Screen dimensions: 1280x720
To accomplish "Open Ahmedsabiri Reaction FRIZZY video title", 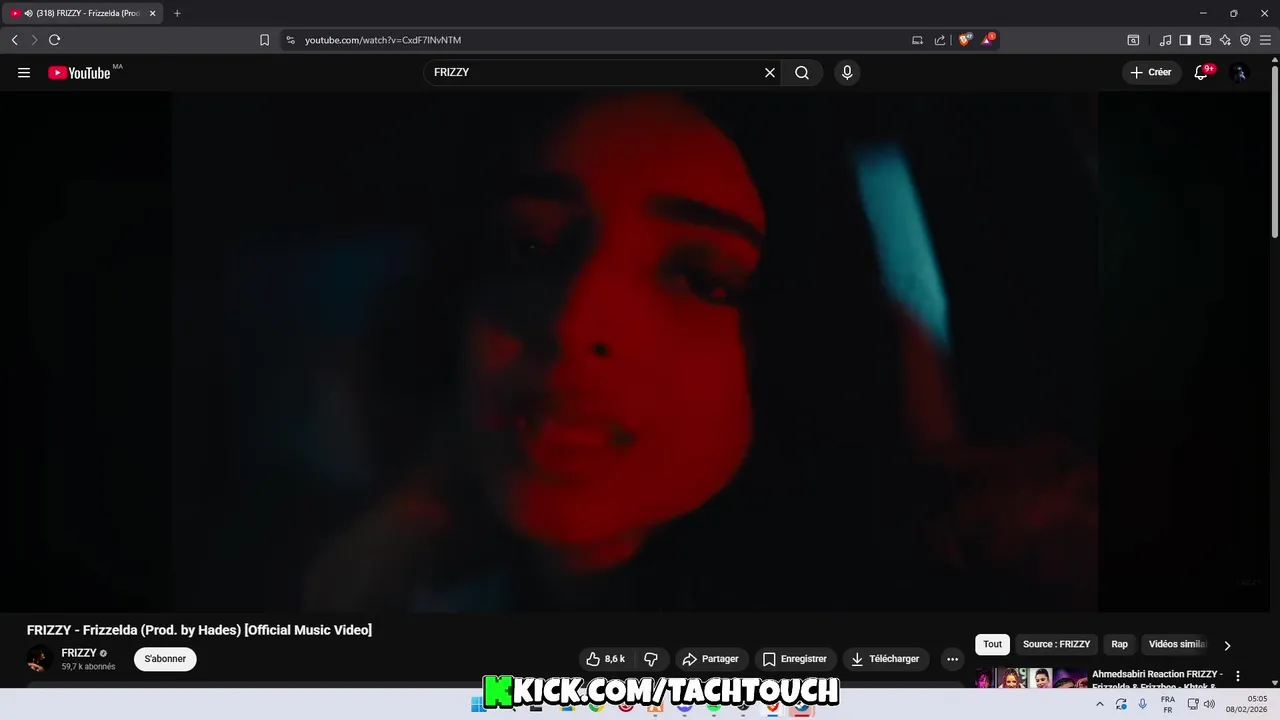I will (1157, 679).
